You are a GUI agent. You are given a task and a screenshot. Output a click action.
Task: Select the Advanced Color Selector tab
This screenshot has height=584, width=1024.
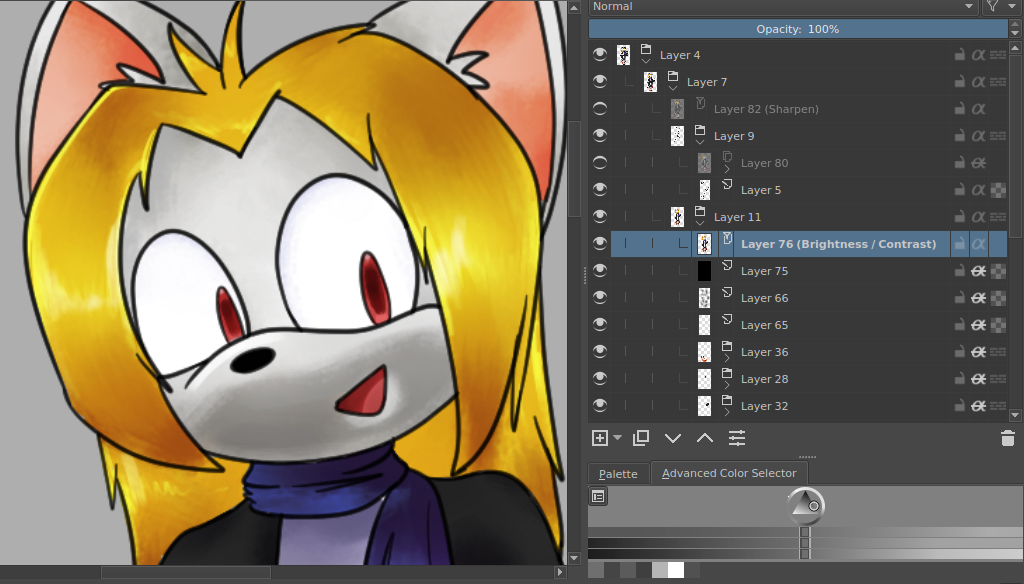click(x=729, y=473)
